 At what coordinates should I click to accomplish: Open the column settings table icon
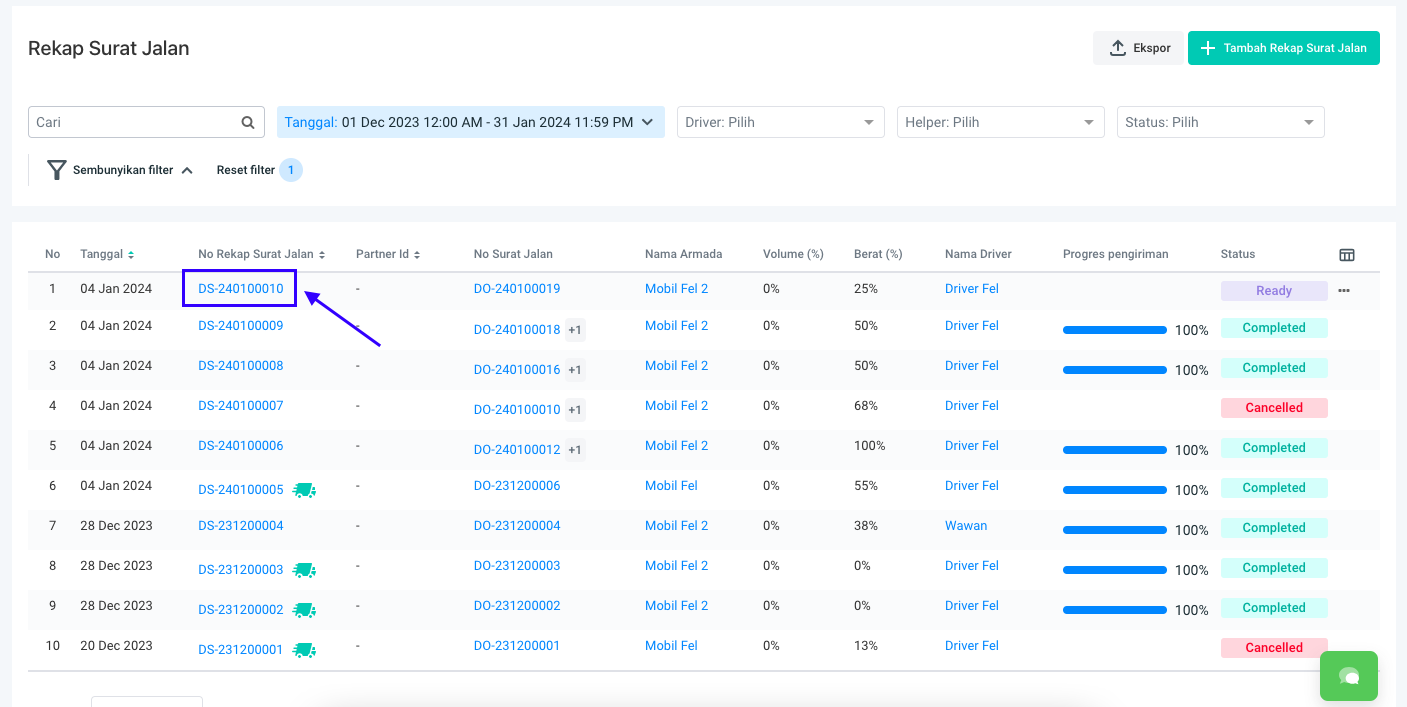[1347, 255]
